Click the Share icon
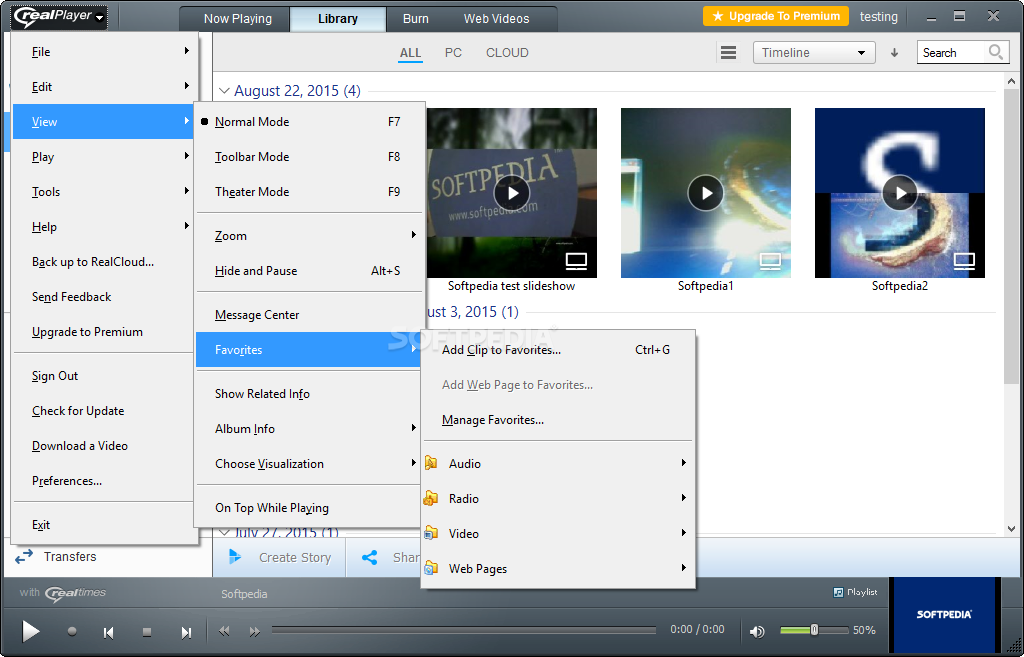The height and width of the screenshot is (657, 1024). 370,557
